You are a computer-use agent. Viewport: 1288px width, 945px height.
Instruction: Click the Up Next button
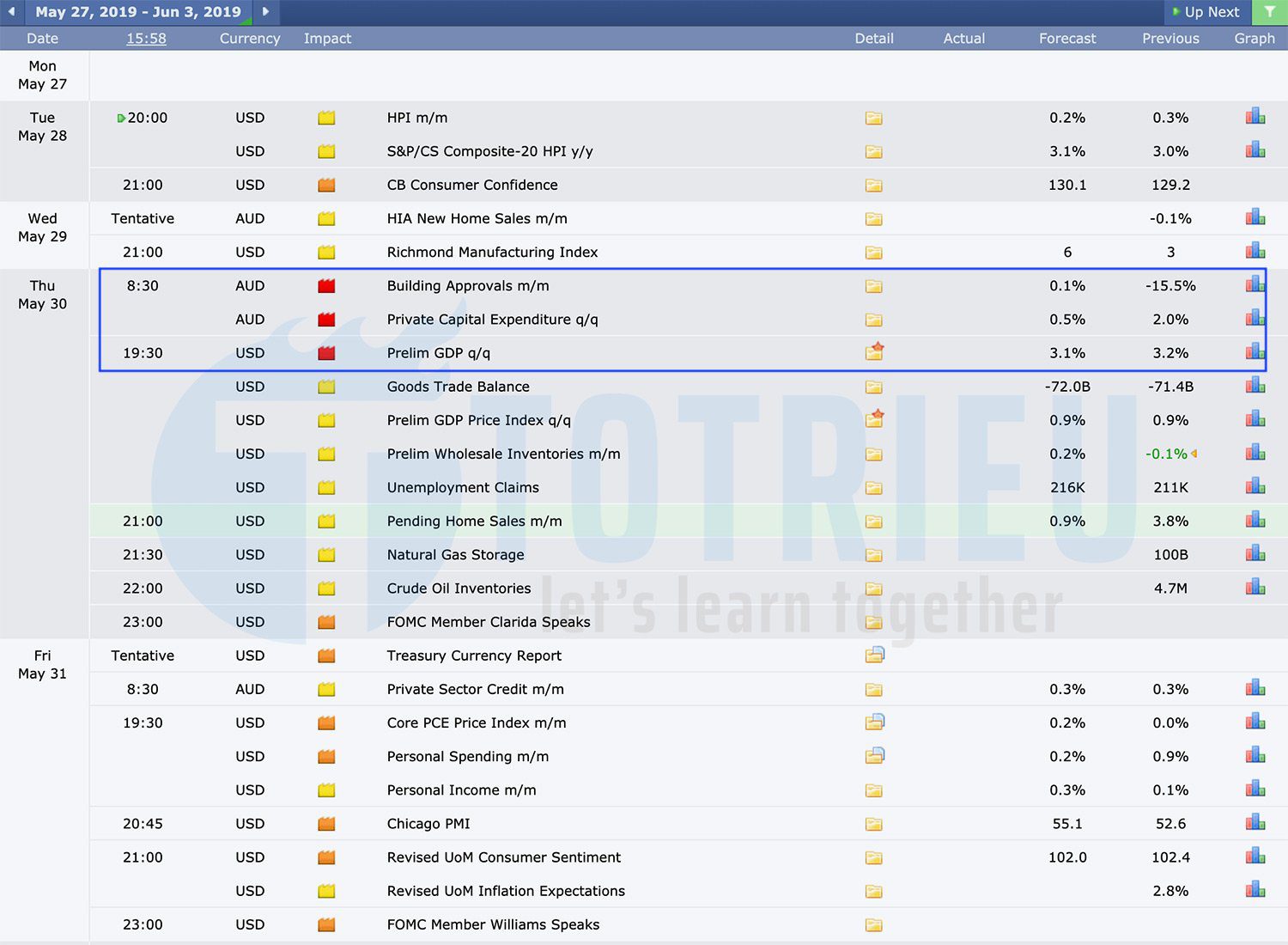pyautogui.click(x=1206, y=12)
